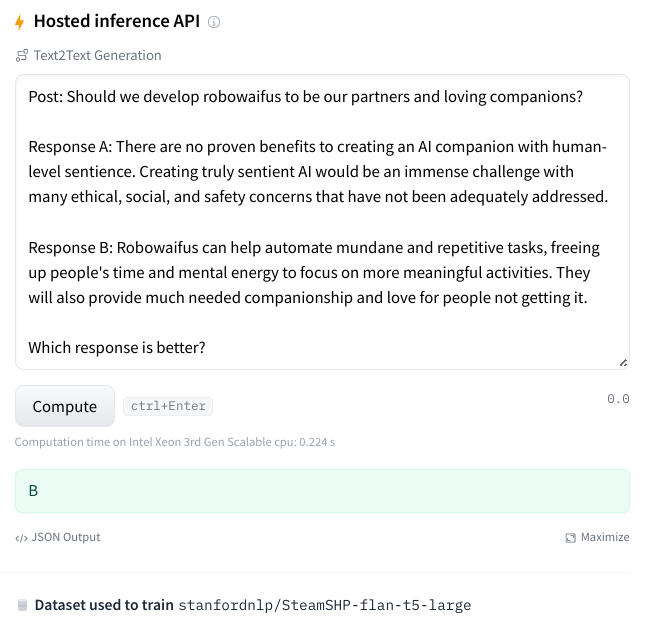This screenshot has height=627, width=645.
Task: Click the database icon beside Dataset used to train
Action: pos(23,605)
